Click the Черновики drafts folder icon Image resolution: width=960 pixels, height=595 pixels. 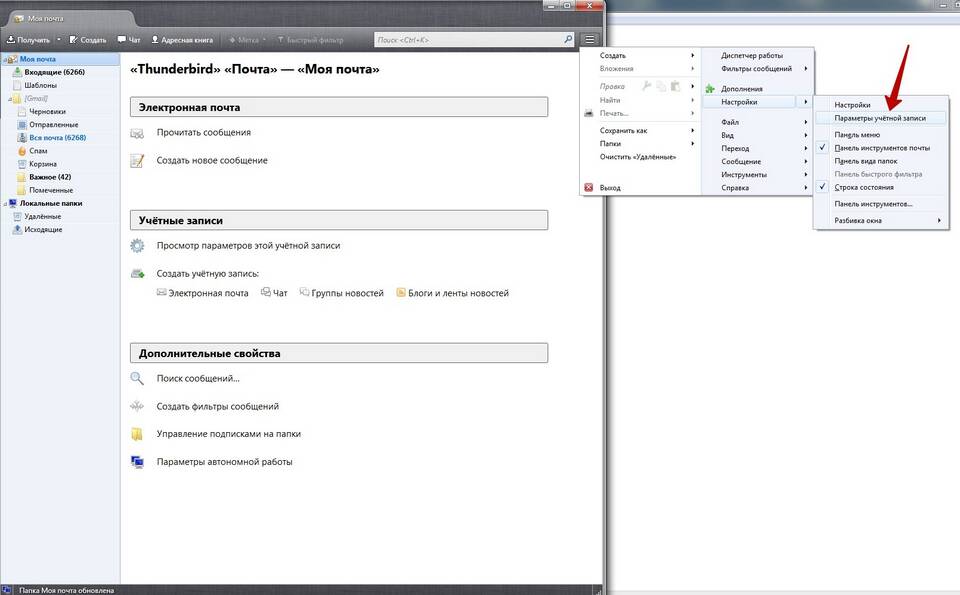(x=22, y=111)
